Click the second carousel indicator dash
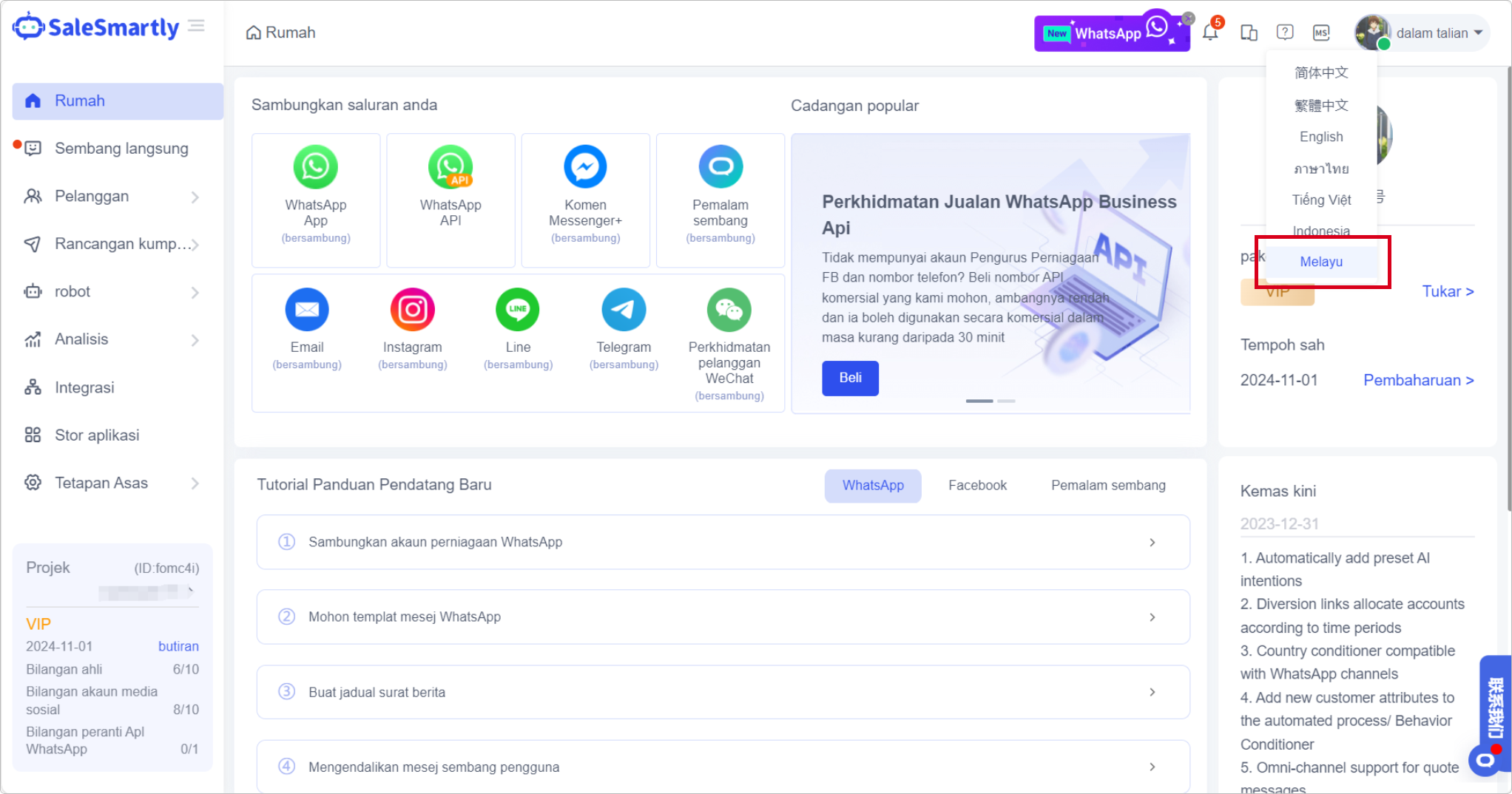Image resolution: width=1512 pixels, height=794 pixels. (1006, 401)
